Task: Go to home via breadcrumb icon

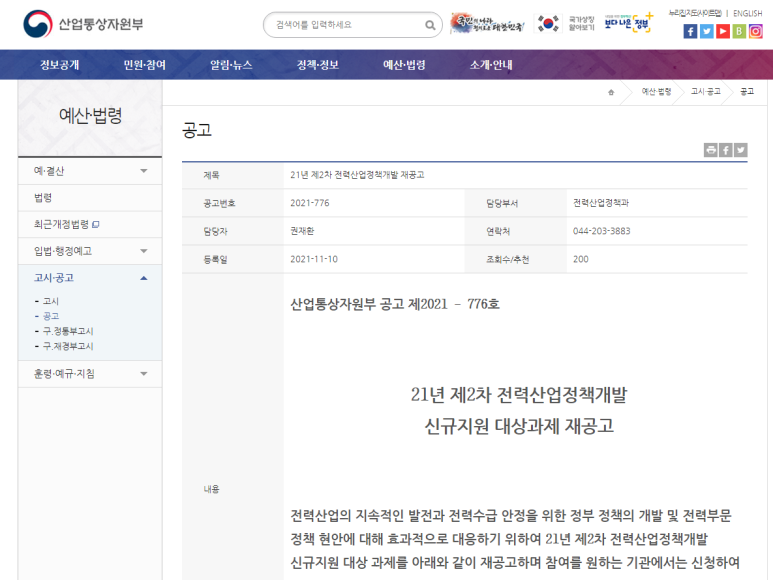Action: tap(611, 92)
